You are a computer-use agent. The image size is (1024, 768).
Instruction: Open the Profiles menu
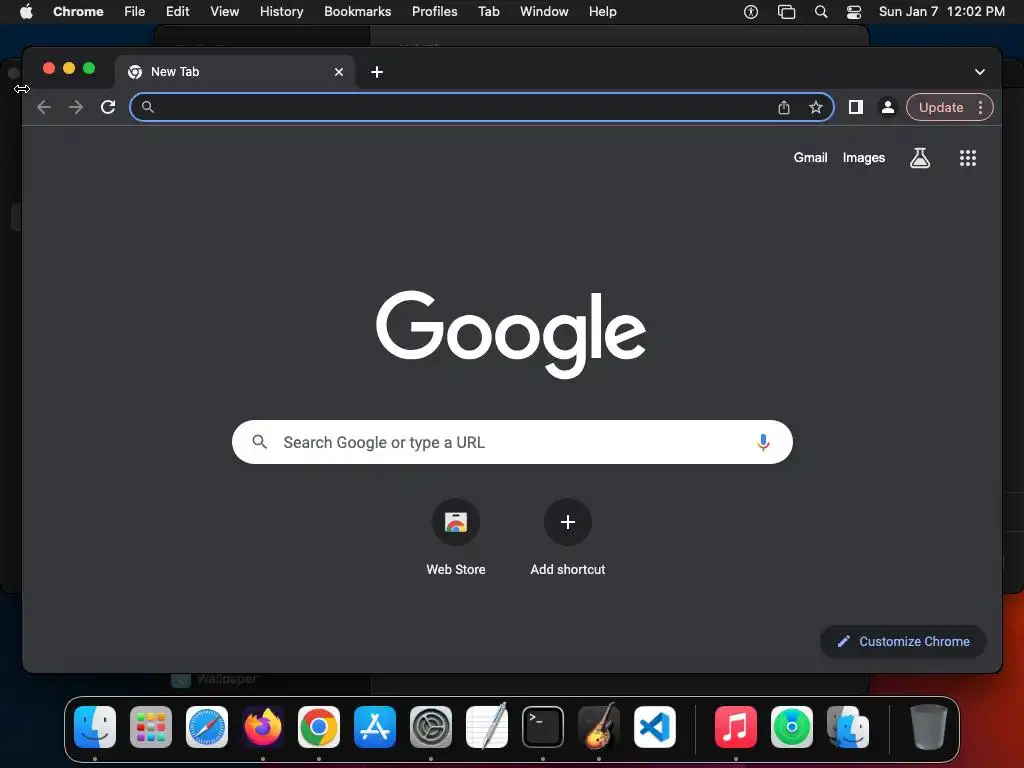(434, 12)
